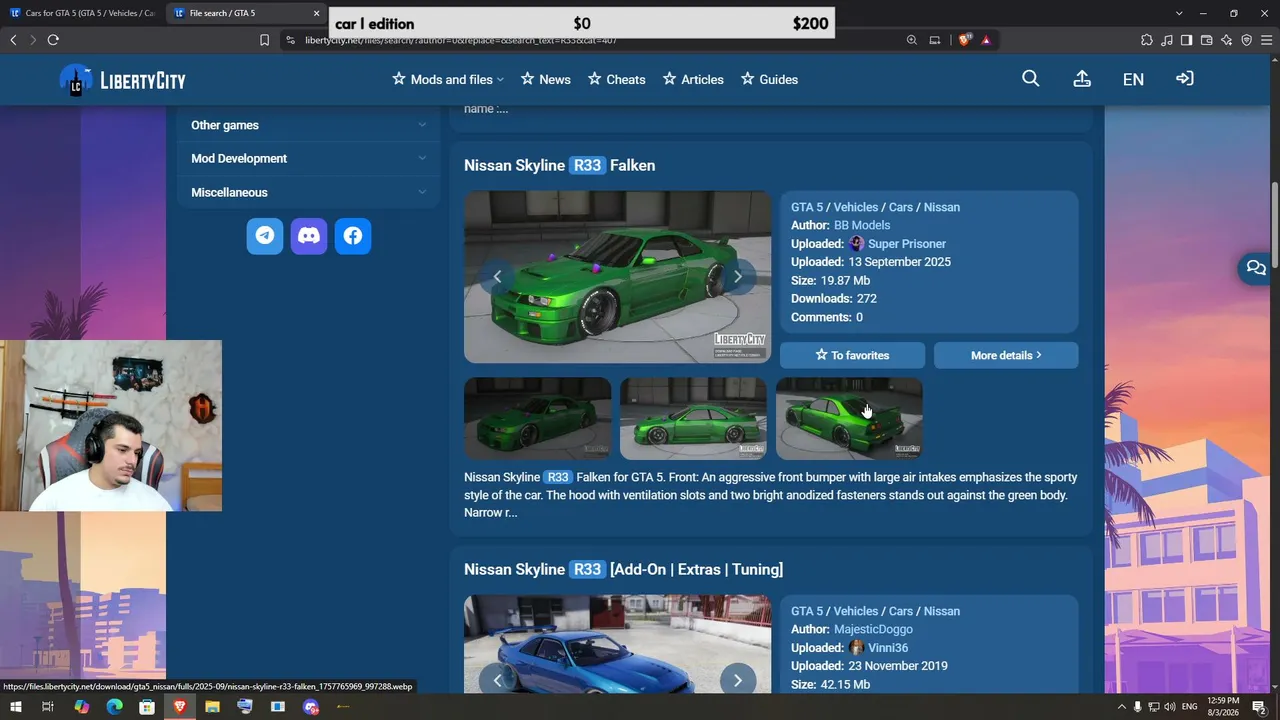Viewport: 1280px width, 720px height.
Task: Open the browser tab search dropdown
Action: (1179, 13)
